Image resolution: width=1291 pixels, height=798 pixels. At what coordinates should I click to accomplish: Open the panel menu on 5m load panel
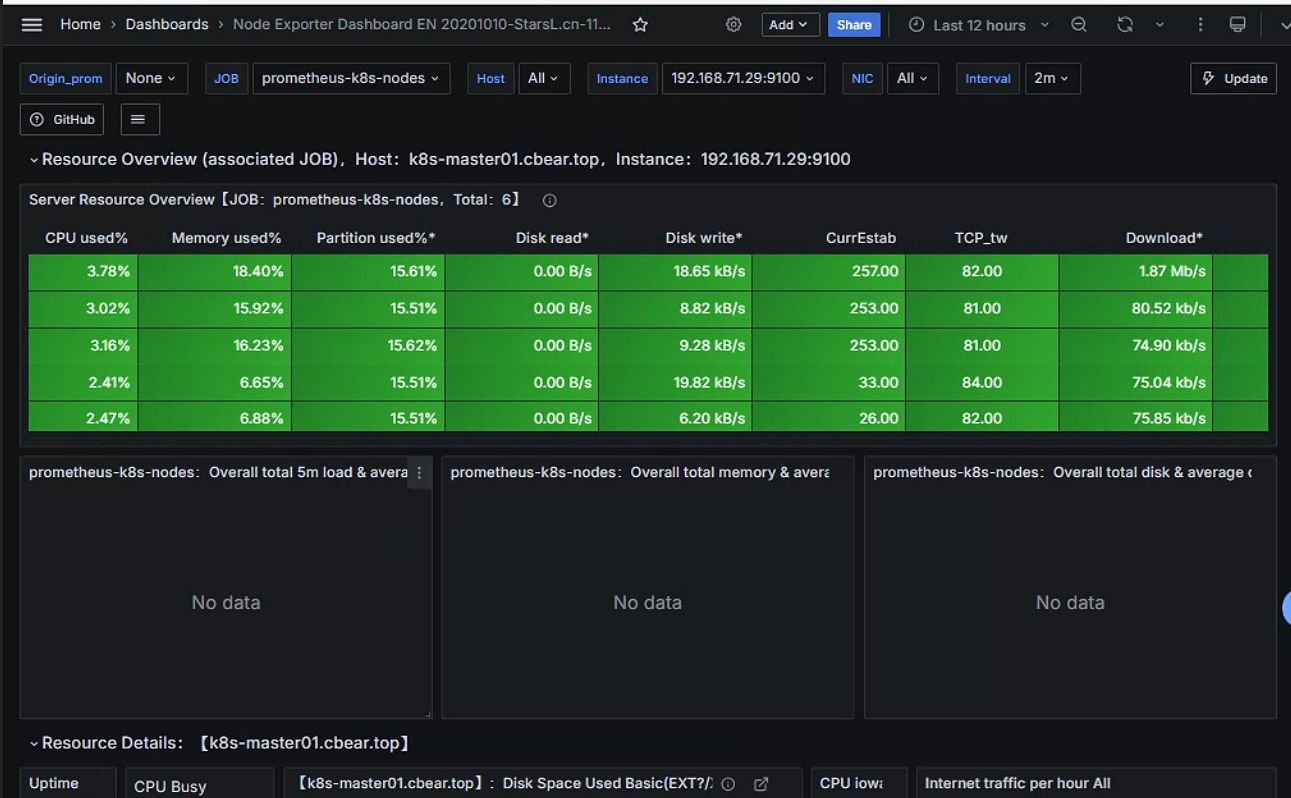point(419,473)
